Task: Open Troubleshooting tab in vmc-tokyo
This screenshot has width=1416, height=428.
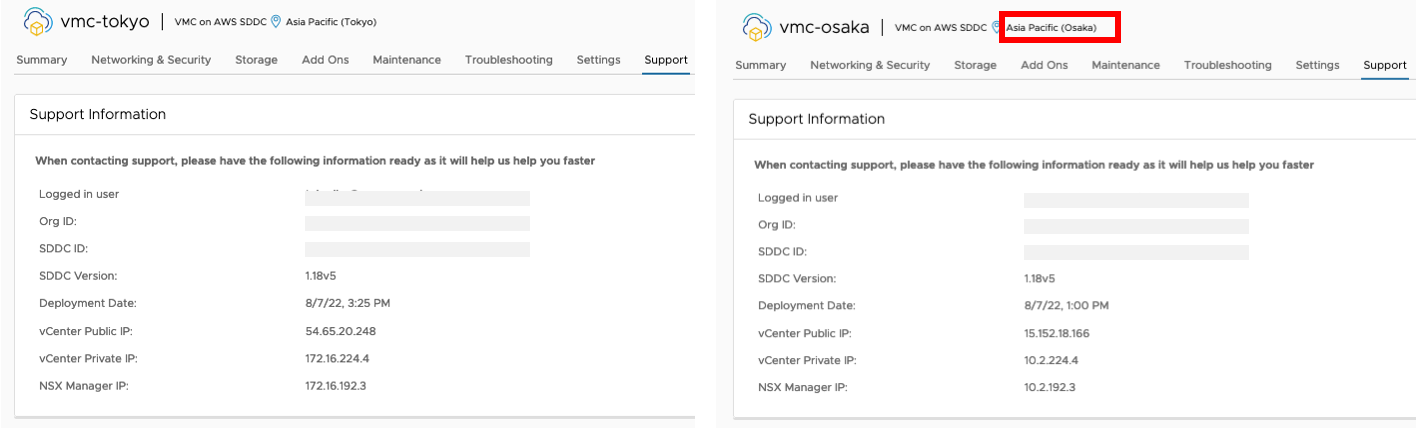Action: (509, 60)
